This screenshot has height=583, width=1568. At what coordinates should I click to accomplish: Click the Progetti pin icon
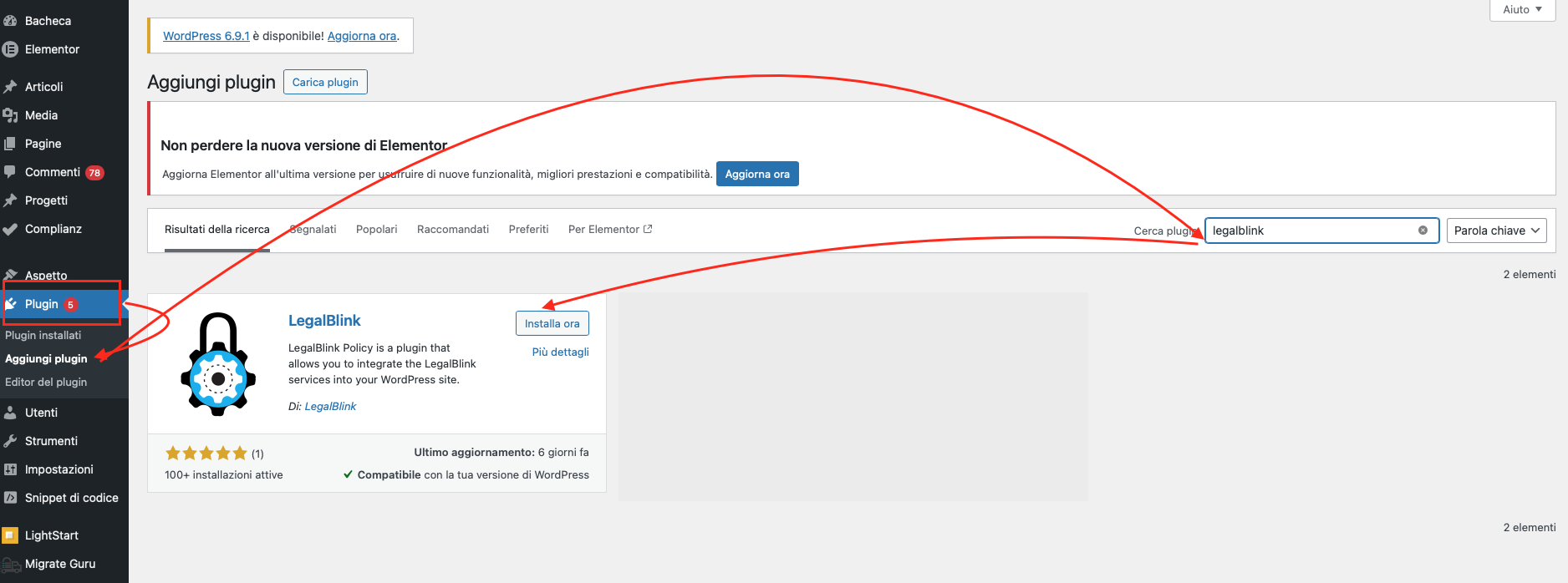coord(10,200)
